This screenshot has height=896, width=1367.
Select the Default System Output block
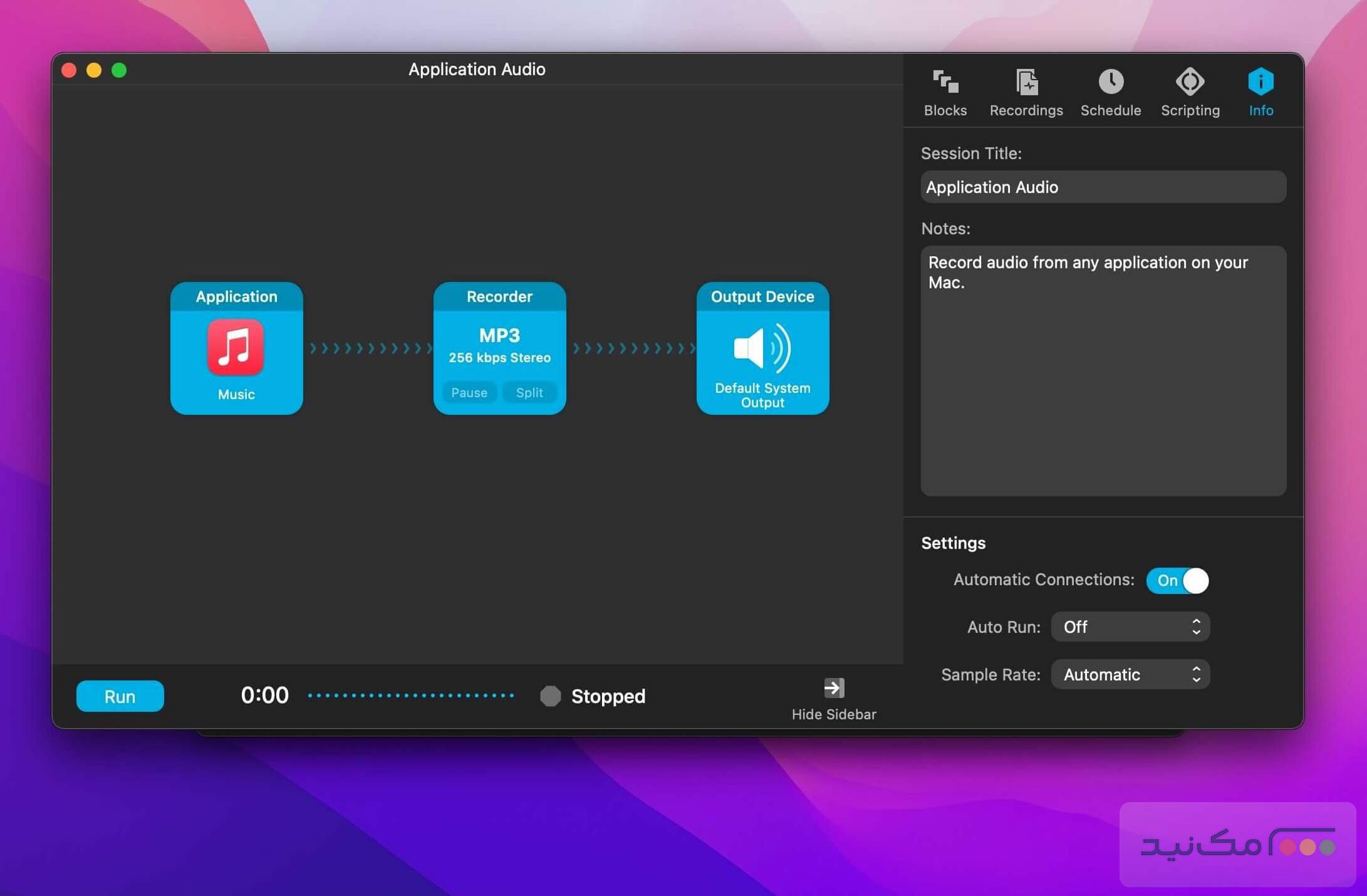[x=762, y=349]
